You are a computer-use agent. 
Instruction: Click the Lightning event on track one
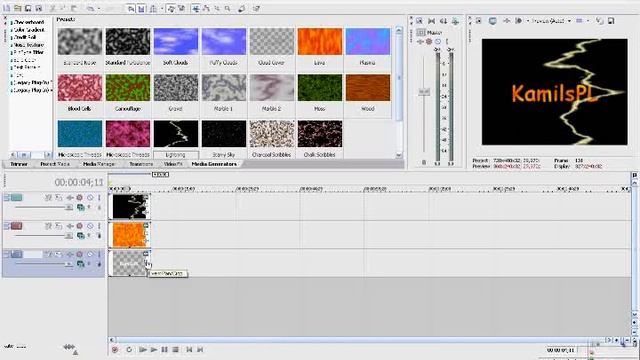[129, 206]
